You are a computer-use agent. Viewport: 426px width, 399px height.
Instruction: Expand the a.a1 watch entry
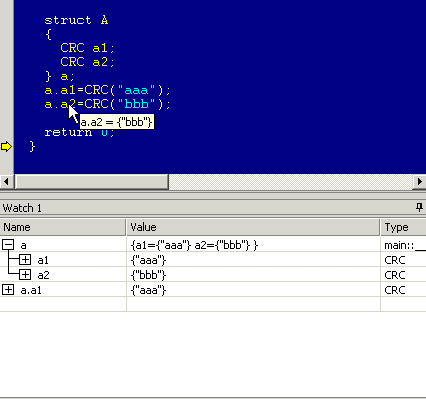8,290
